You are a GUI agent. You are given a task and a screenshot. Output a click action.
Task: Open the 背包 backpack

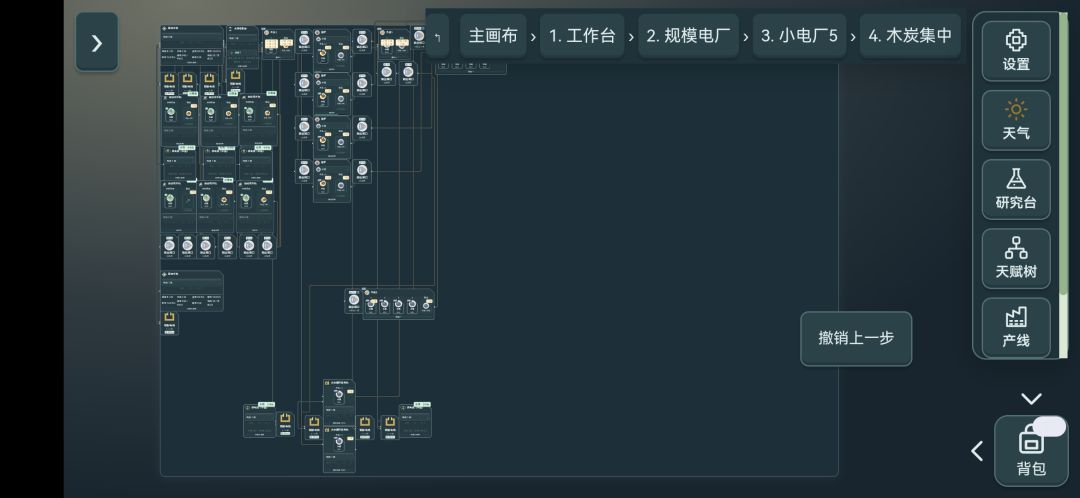coord(1031,451)
